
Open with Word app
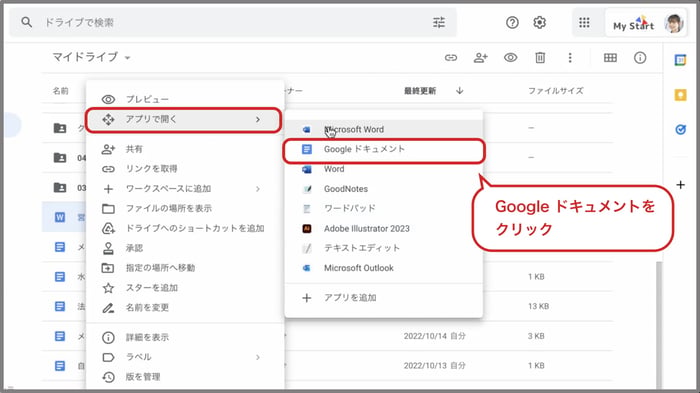pyautogui.click(x=383, y=169)
